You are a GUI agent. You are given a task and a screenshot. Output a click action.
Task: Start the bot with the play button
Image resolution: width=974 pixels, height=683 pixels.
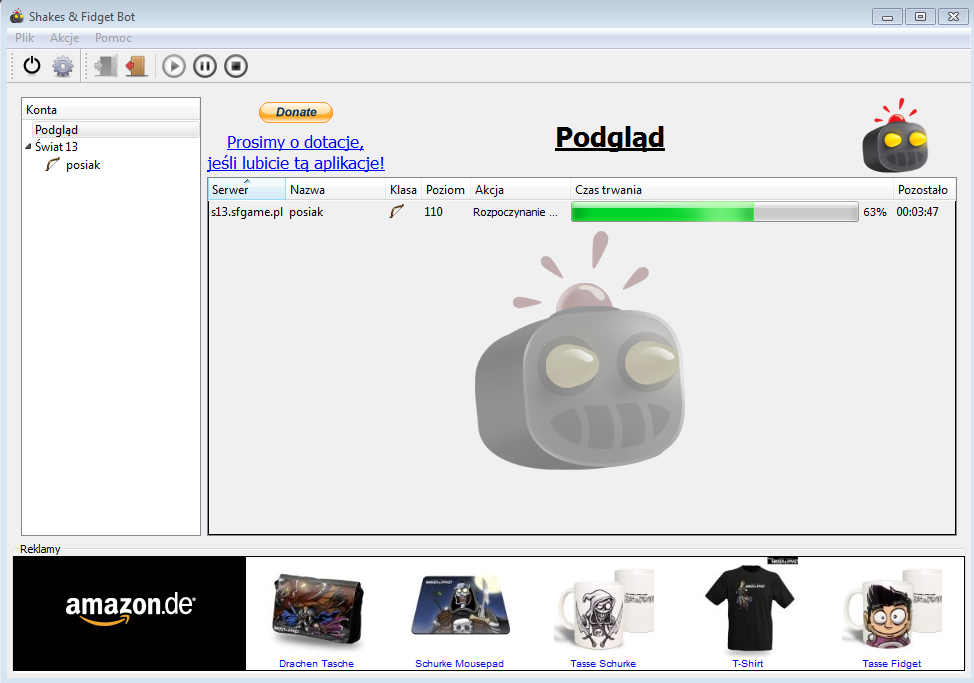[174, 66]
